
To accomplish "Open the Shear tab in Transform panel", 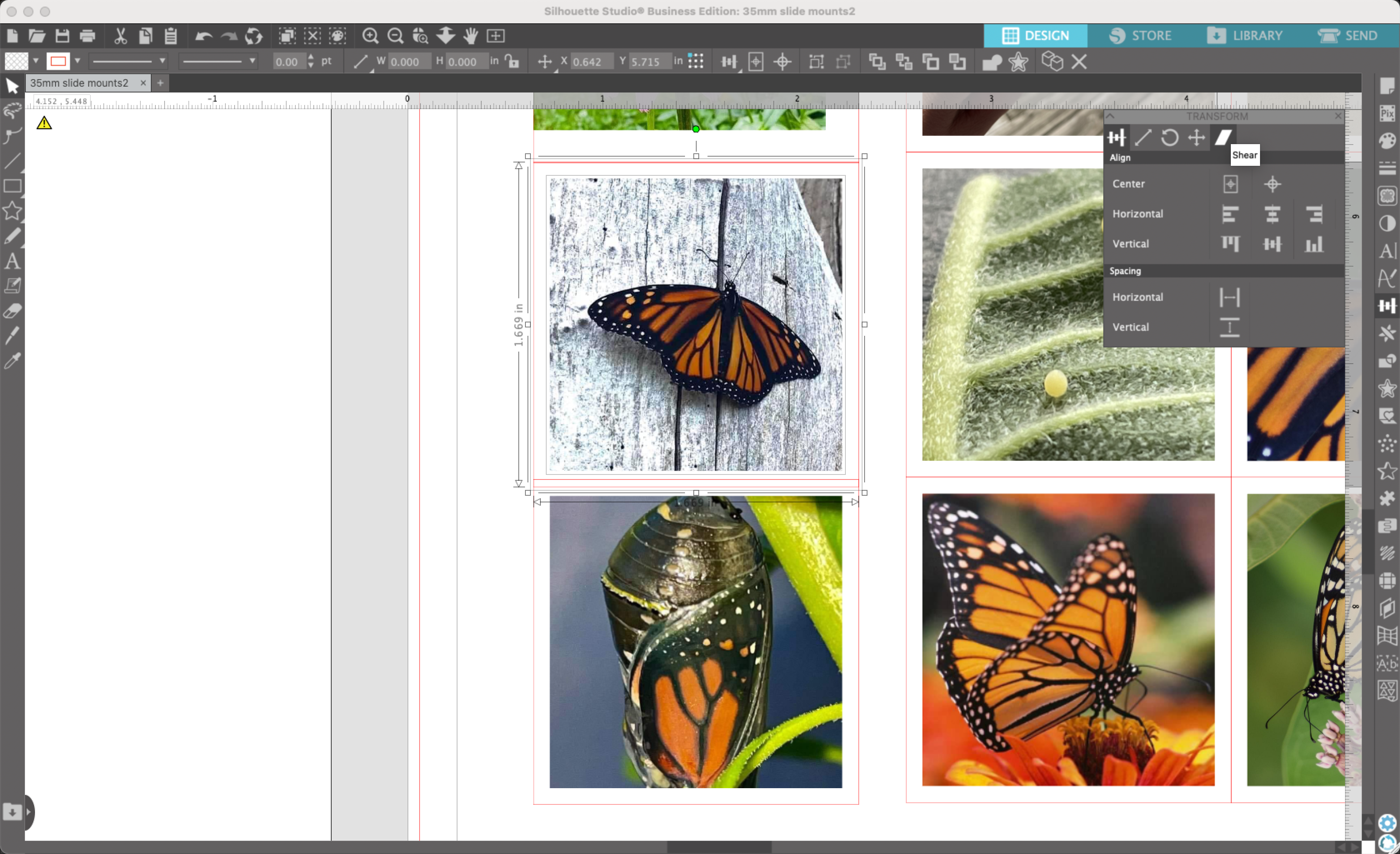I will point(1223,137).
